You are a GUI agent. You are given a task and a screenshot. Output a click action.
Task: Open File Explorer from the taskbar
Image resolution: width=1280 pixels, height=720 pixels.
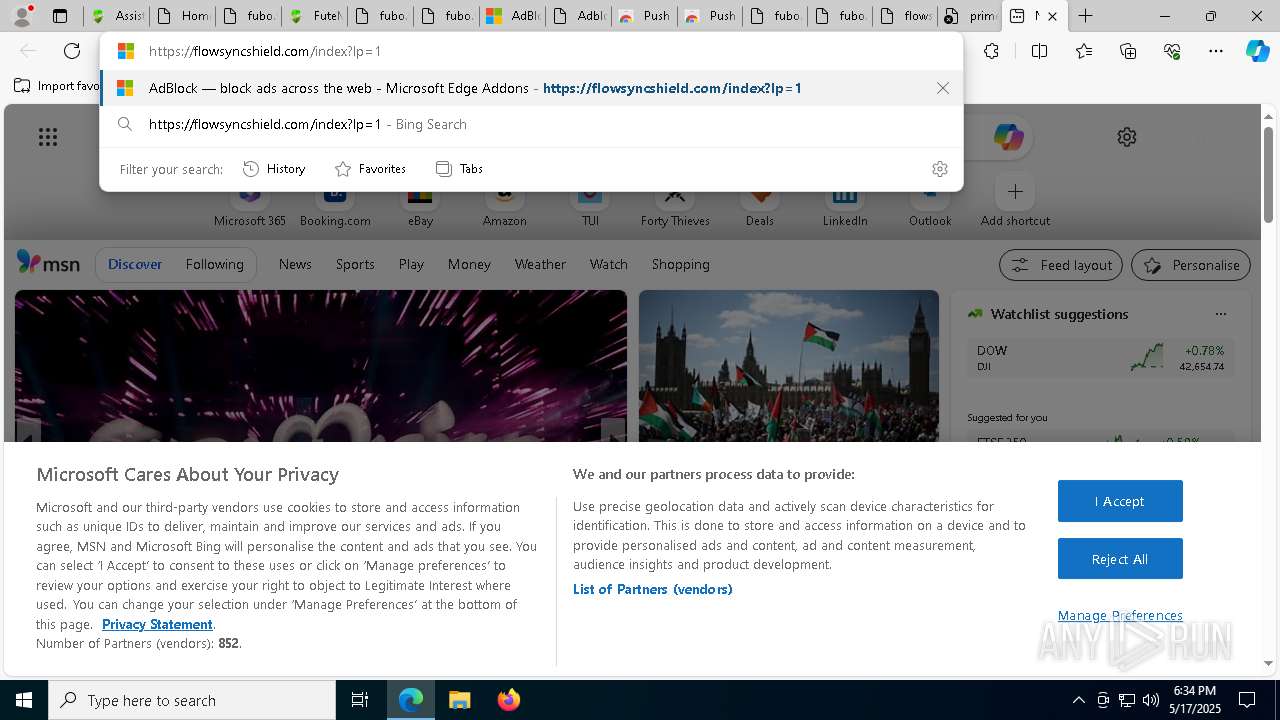pos(459,700)
